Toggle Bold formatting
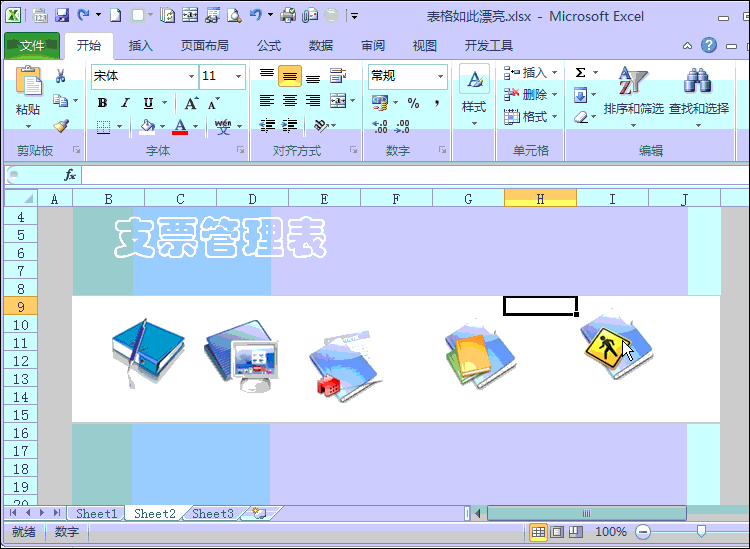This screenshot has width=750, height=549. pyautogui.click(x=102, y=103)
